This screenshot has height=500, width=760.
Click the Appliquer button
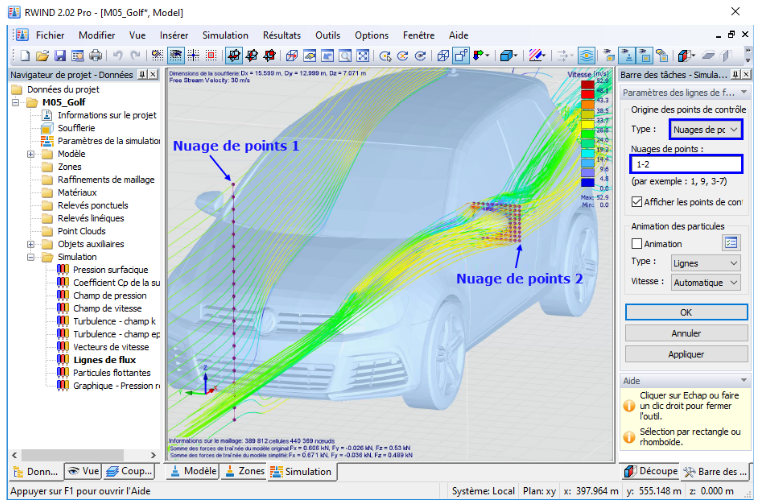coord(686,354)
